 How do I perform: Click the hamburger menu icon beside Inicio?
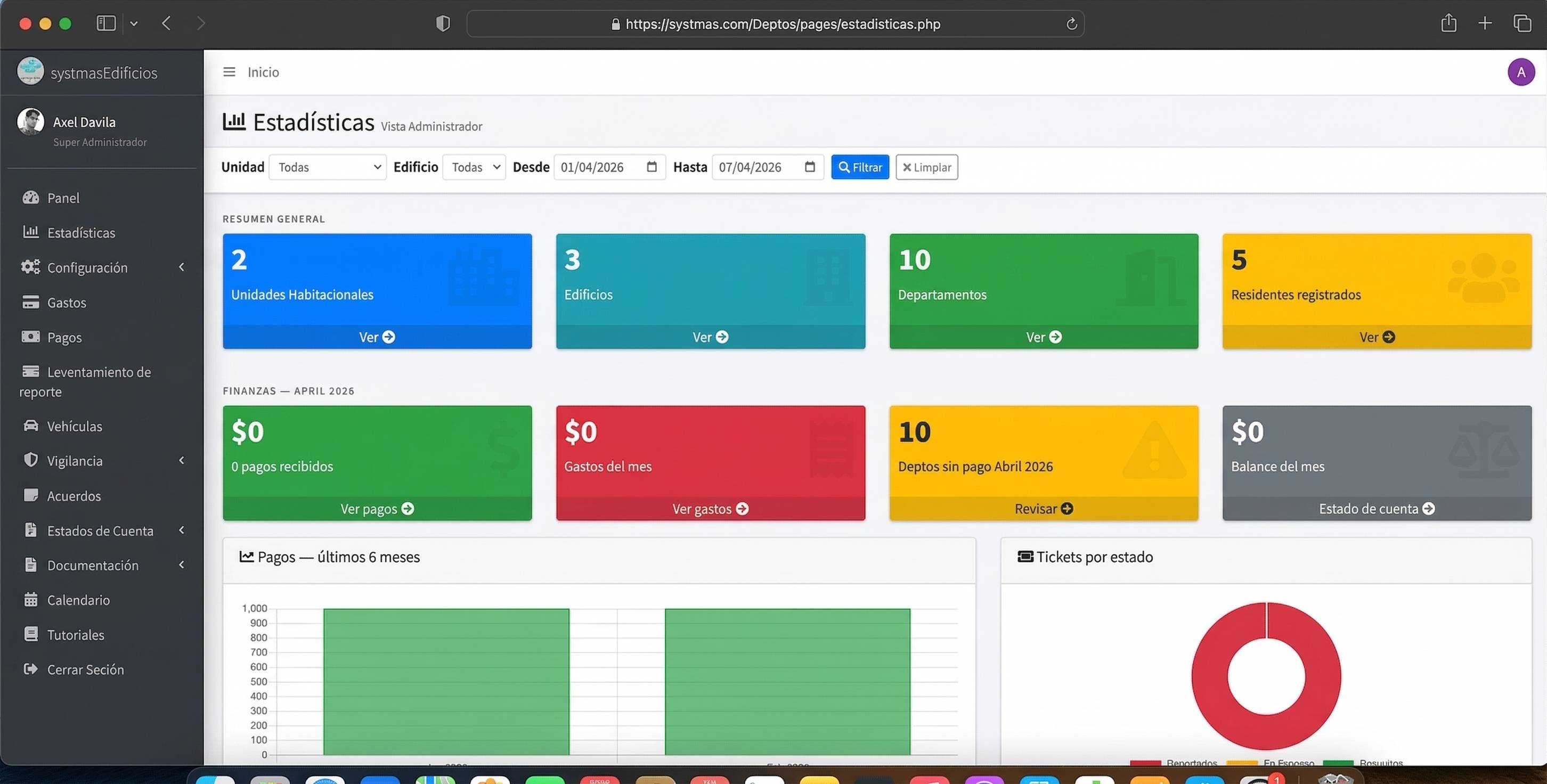[229, 72]
